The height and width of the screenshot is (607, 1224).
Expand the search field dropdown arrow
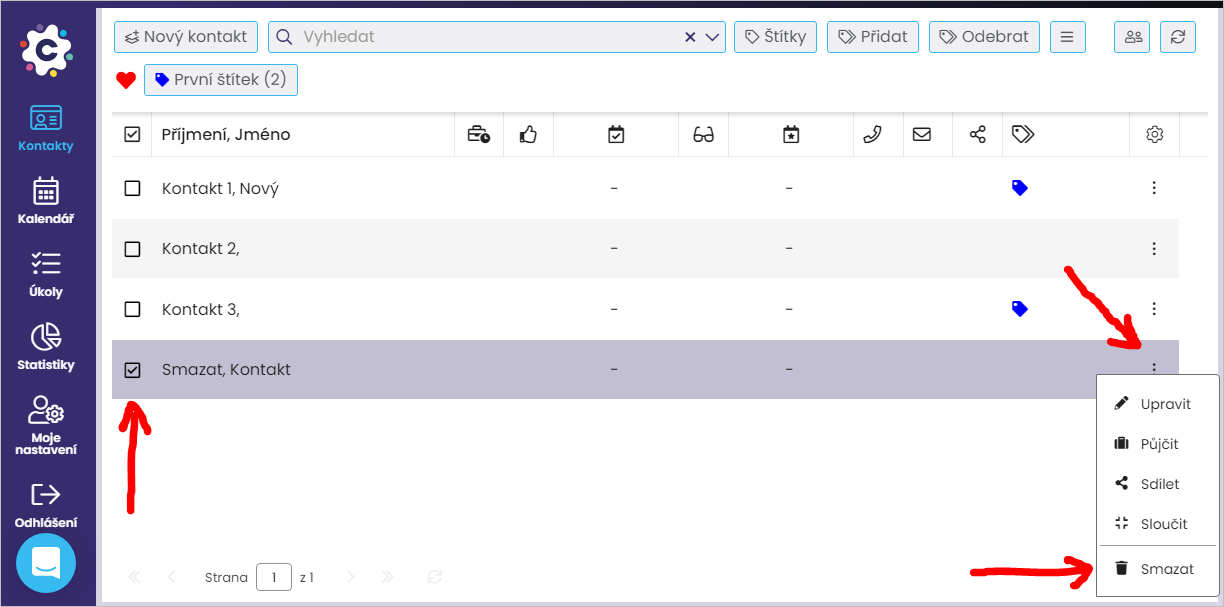[x=713, y=37]
